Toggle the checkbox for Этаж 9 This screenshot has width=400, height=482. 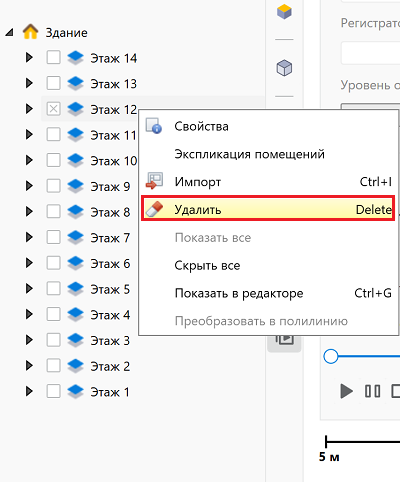[x=53, y=186]
